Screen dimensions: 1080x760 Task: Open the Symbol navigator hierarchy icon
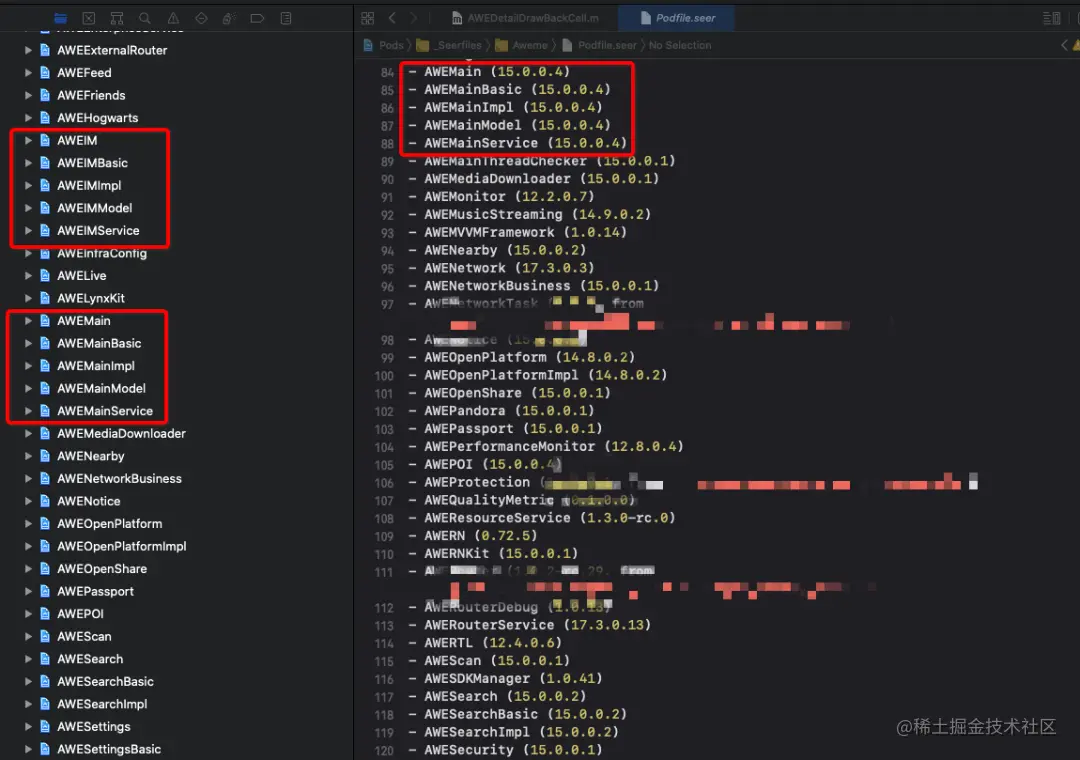(117, 19)
